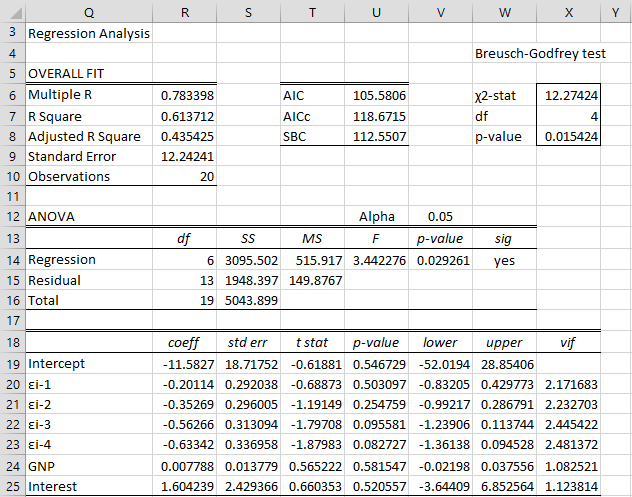Select εi-4 upper value 0.094528
Screen dimensions: 632x497
[x=505, y=445]
